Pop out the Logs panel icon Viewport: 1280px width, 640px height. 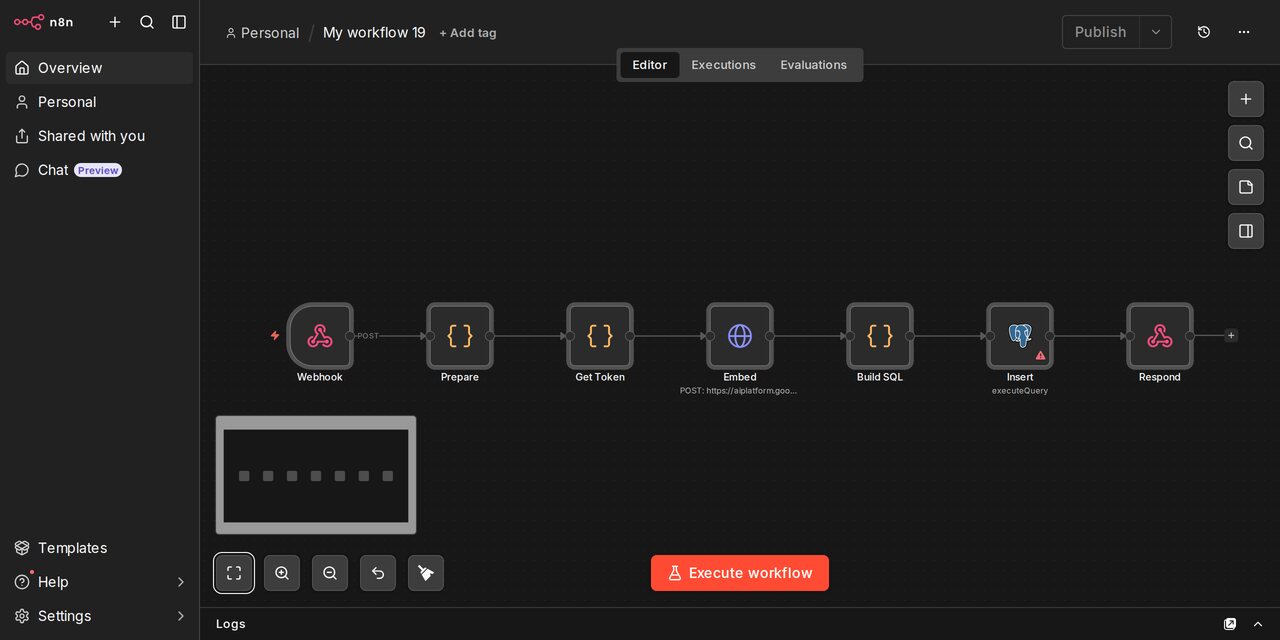click(x=1230, y=624)
